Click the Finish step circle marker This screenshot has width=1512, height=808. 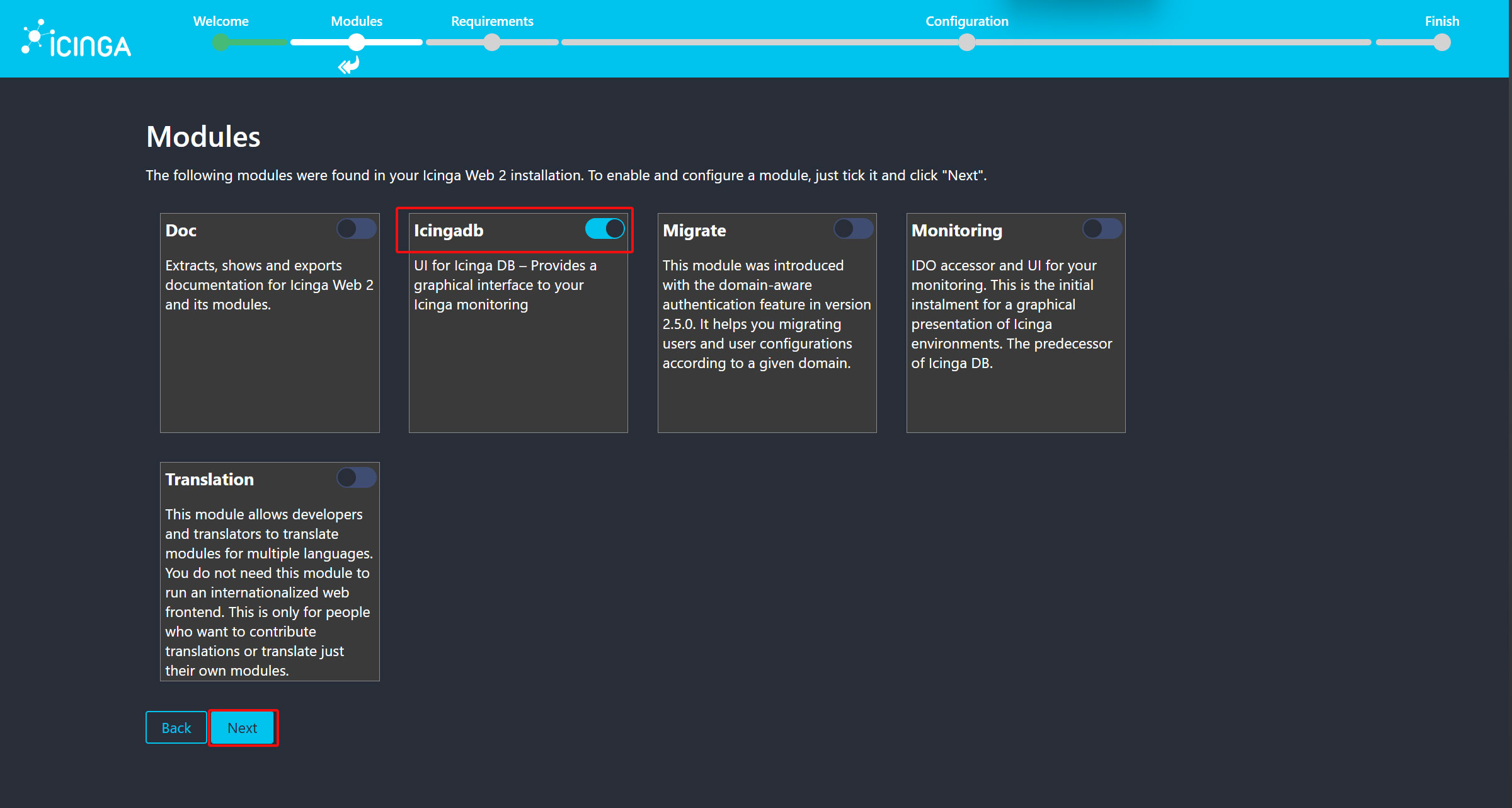[1442, 42]
